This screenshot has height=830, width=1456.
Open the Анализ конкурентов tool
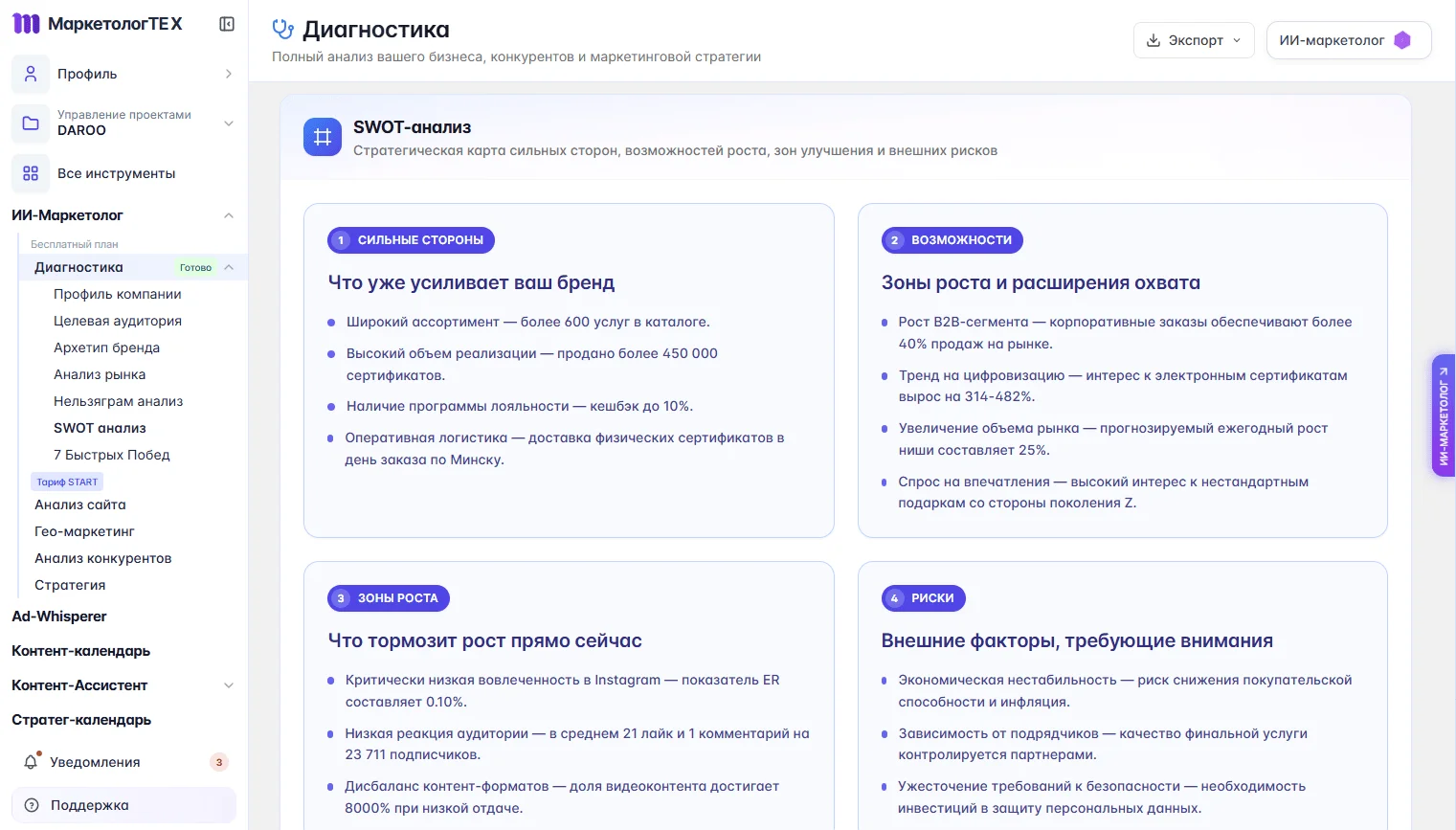(102, 558)
